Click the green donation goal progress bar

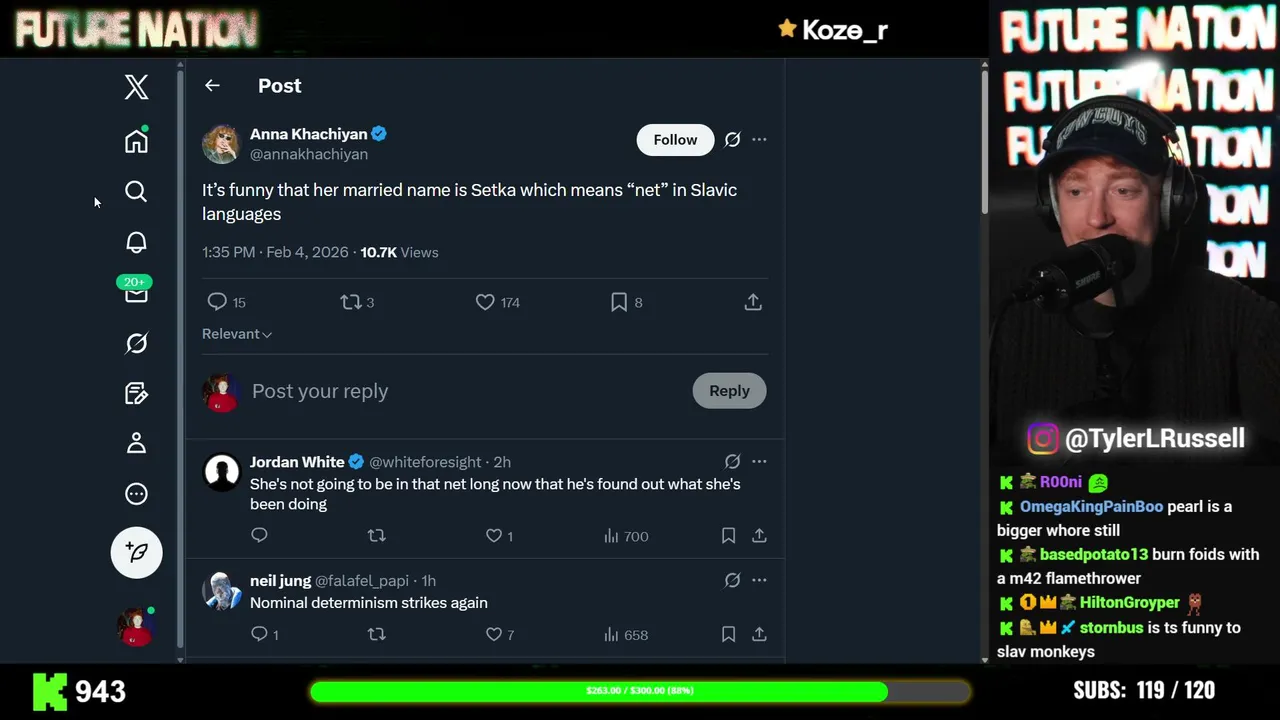640,691
